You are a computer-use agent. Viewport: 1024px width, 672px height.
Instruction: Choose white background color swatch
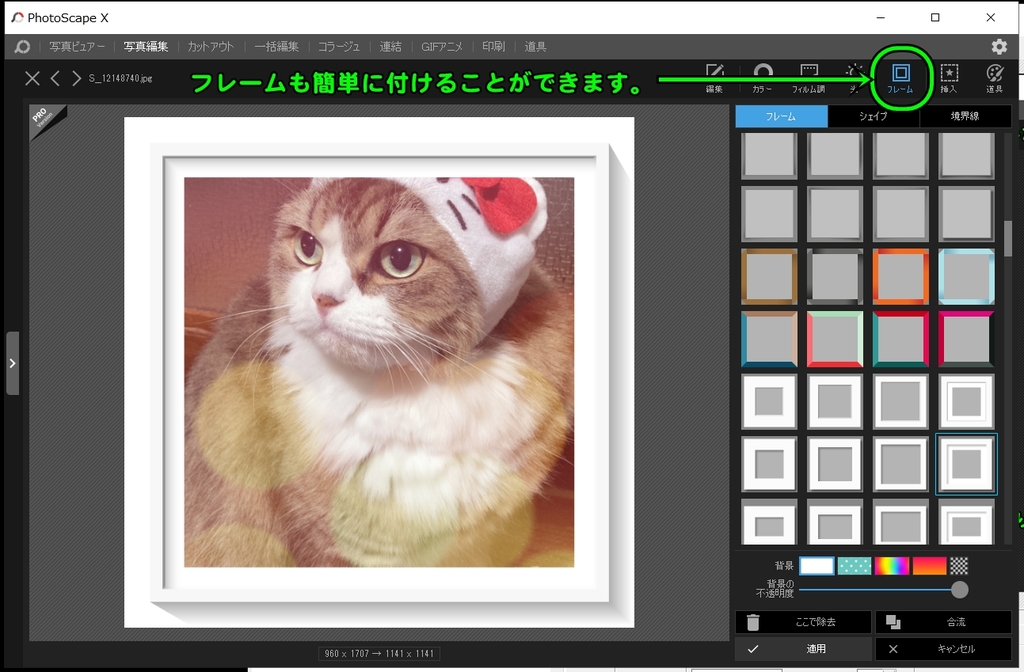pyautogui.click(x=816, y=566)
